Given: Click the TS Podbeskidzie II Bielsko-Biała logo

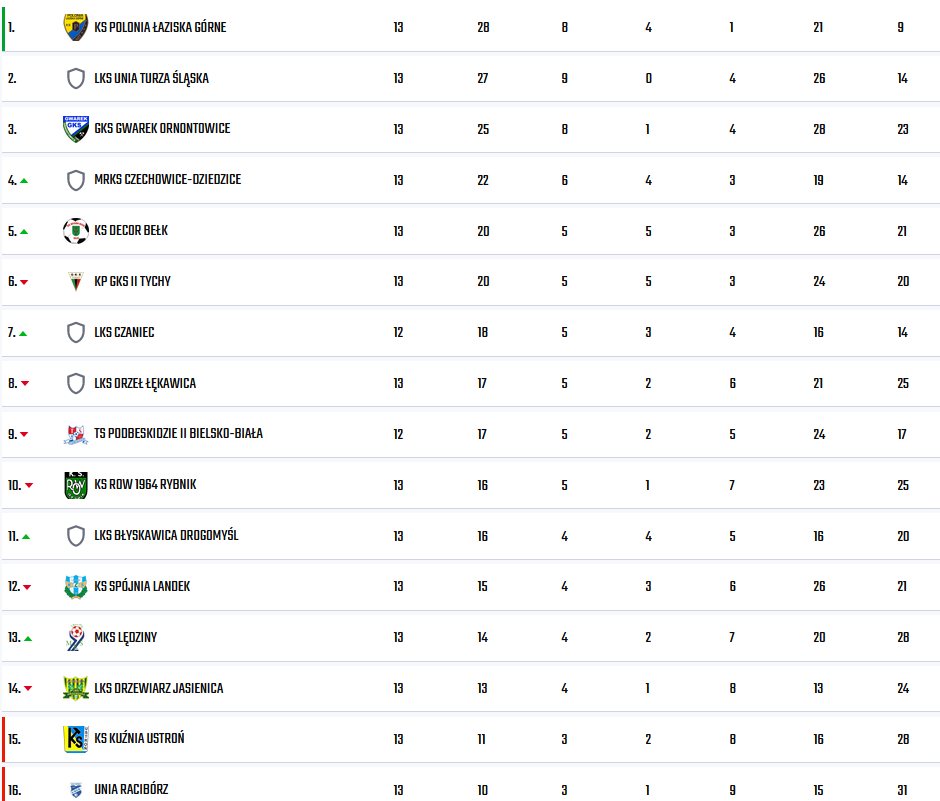Looking at the screenshot, I should pyautogui.click(x=76, y=435).
